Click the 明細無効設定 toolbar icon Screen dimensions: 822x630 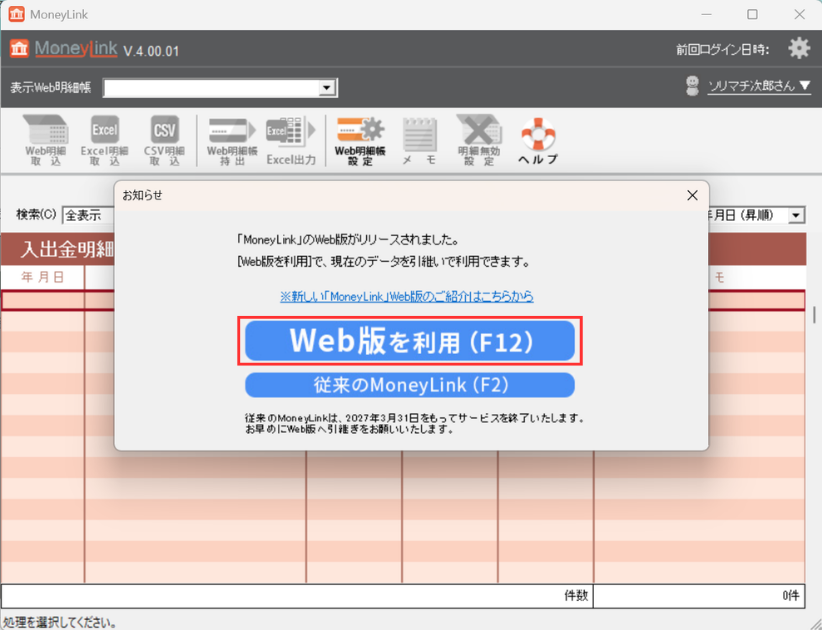pyautogui.click(x=479, y=140)
